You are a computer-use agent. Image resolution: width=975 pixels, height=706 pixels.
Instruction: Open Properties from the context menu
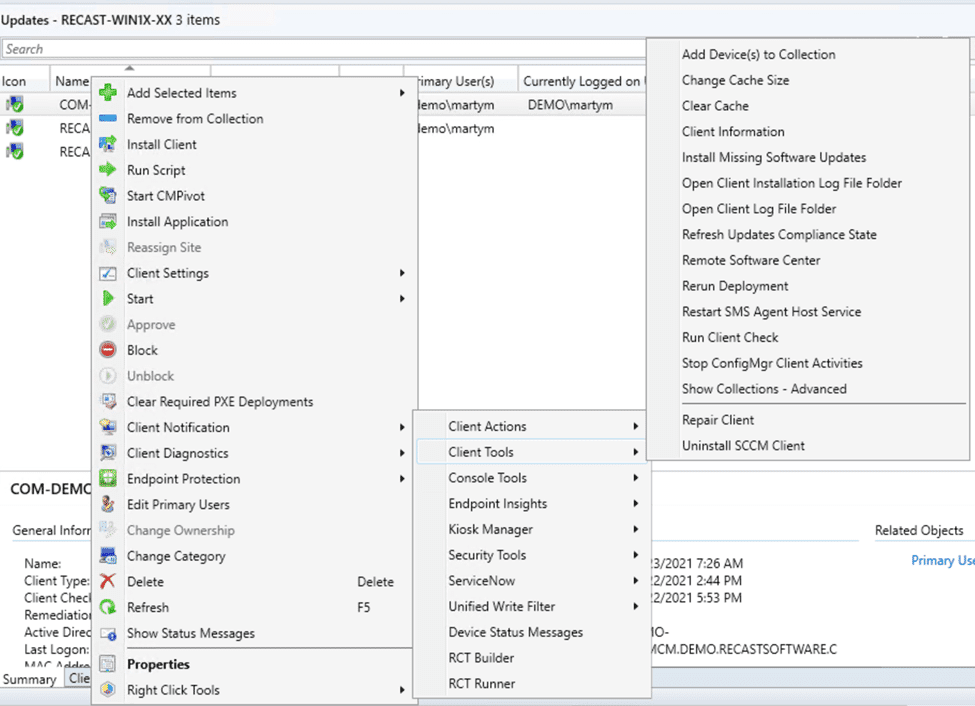[160, 663]
